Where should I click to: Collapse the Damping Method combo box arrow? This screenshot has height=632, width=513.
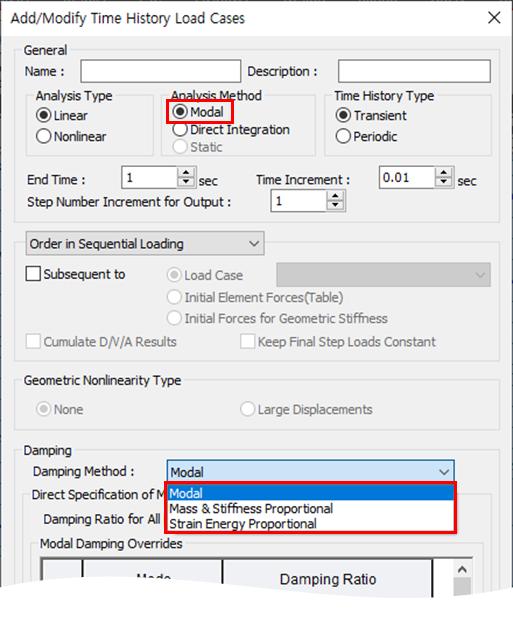pos(444,472)
